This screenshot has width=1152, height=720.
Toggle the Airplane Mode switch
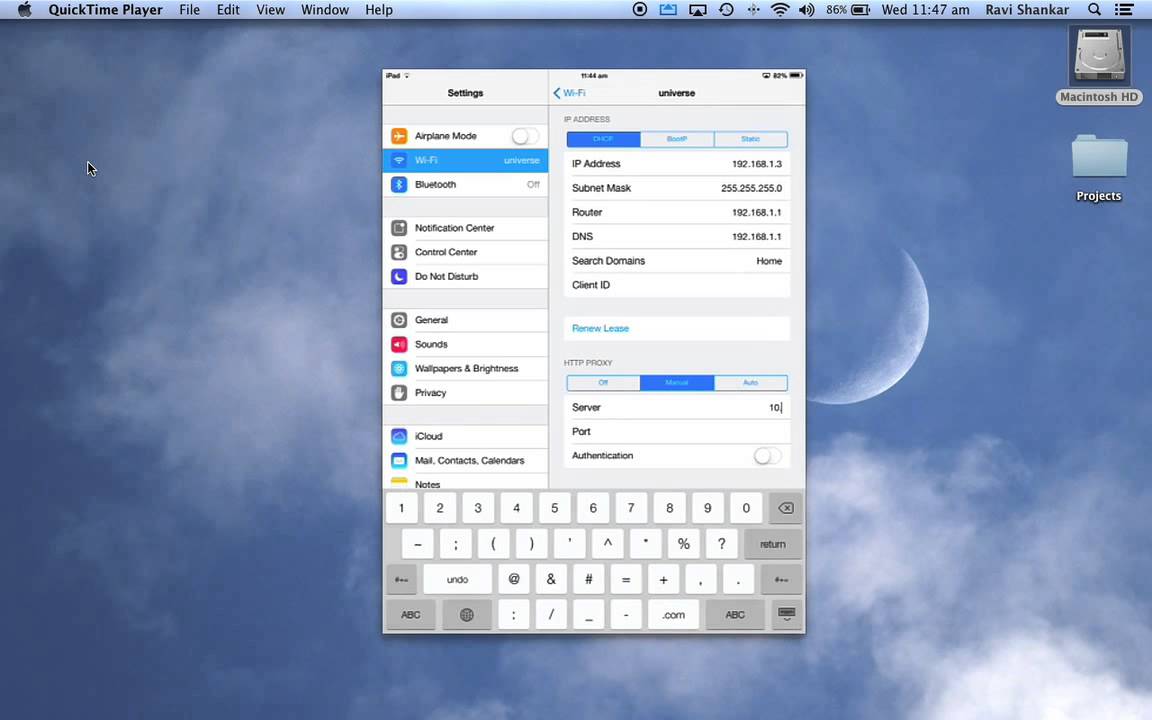(525, 136)
